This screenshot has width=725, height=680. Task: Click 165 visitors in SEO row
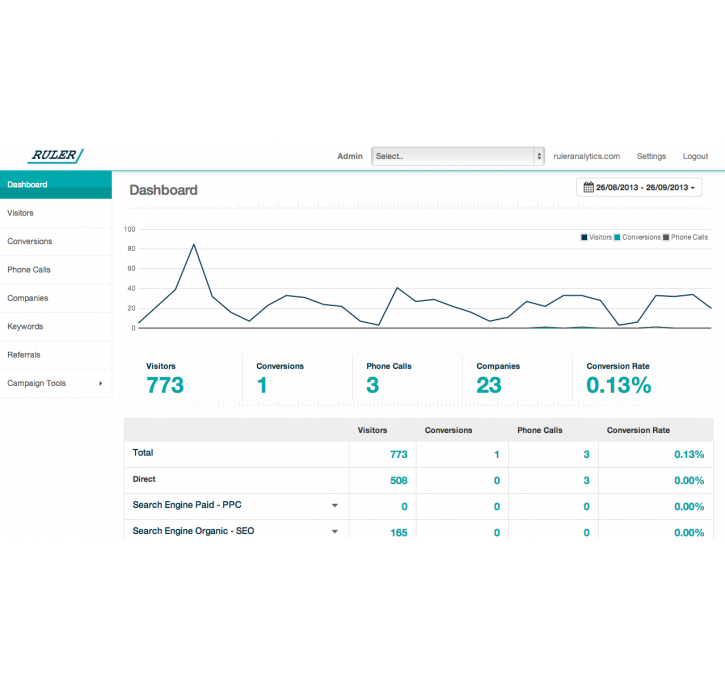[x=399, y=533]
